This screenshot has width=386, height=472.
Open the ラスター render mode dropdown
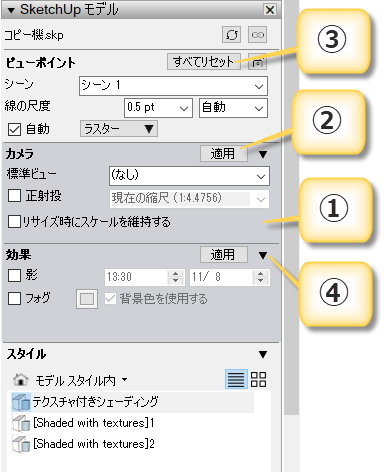(x=119, y=129)
